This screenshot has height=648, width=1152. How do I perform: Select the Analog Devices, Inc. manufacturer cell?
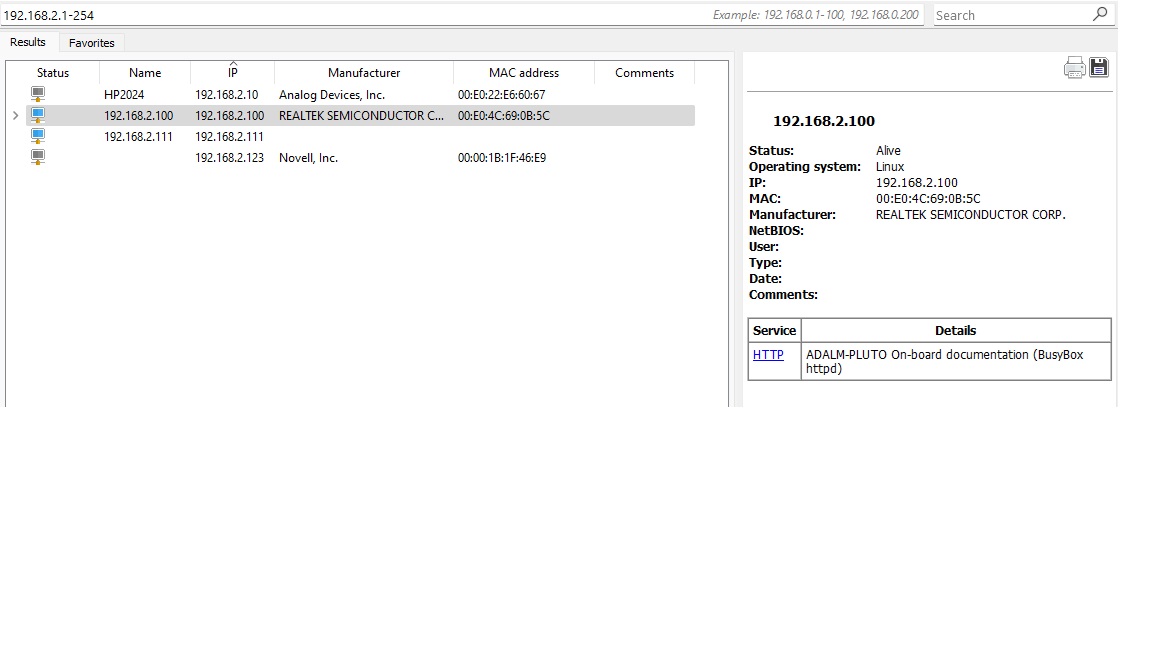click(x=332, y=95)
